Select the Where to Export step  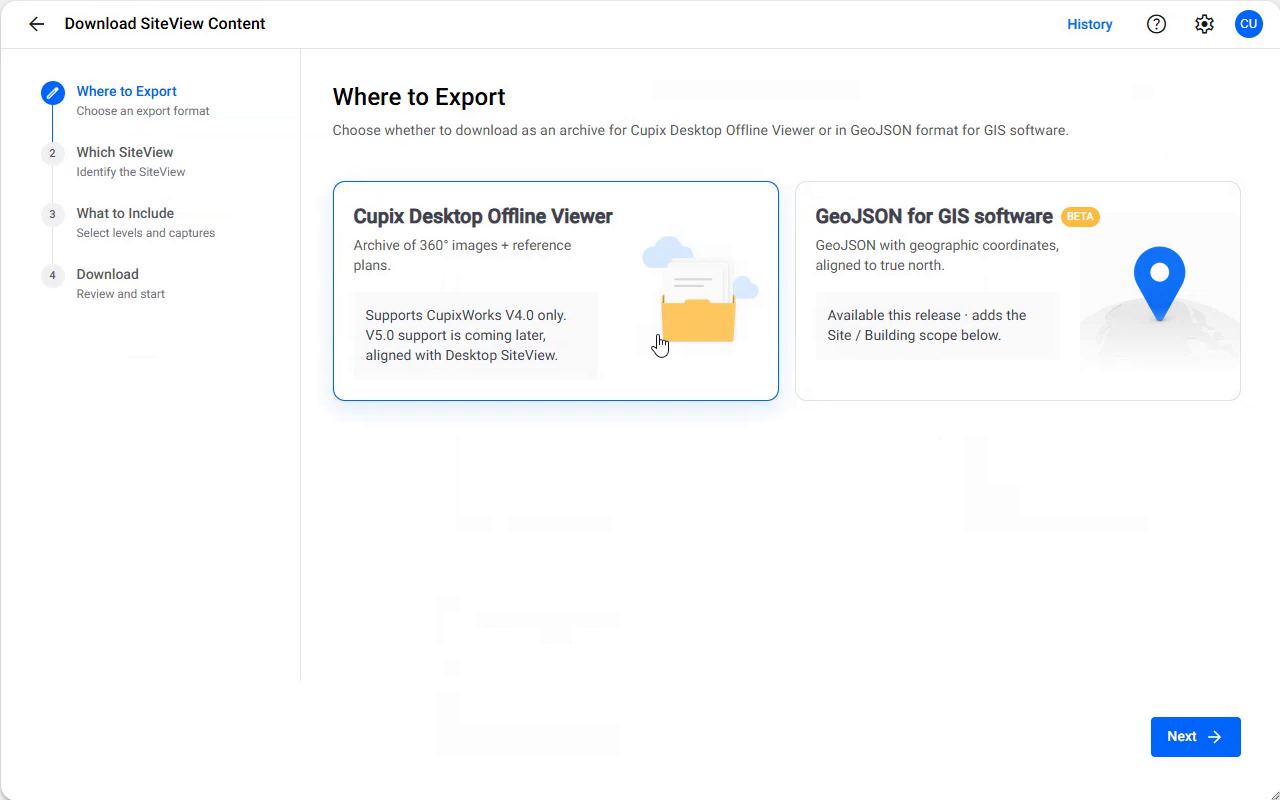[x=126, y=91]
